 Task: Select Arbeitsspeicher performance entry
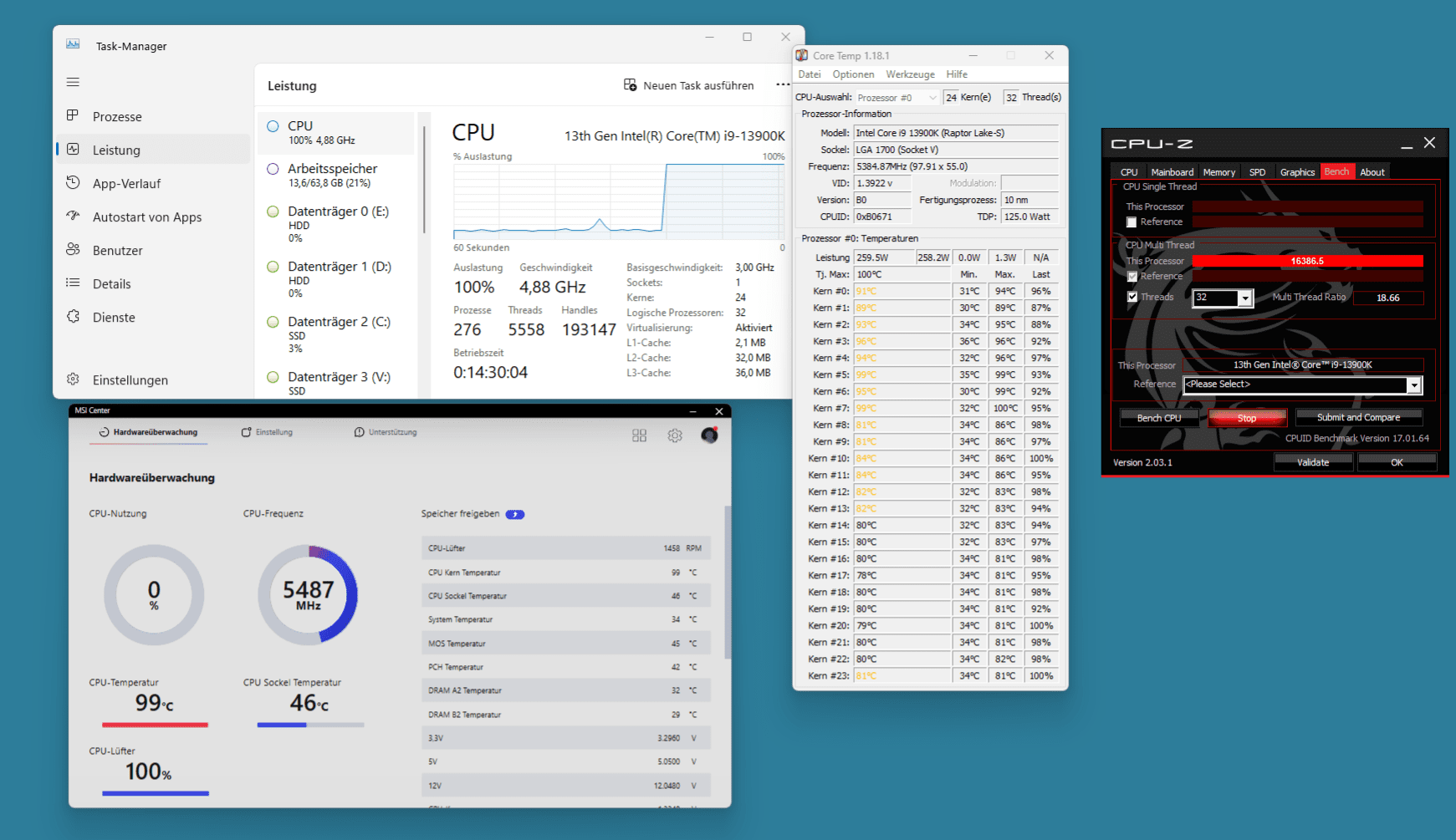coord(336,176)
